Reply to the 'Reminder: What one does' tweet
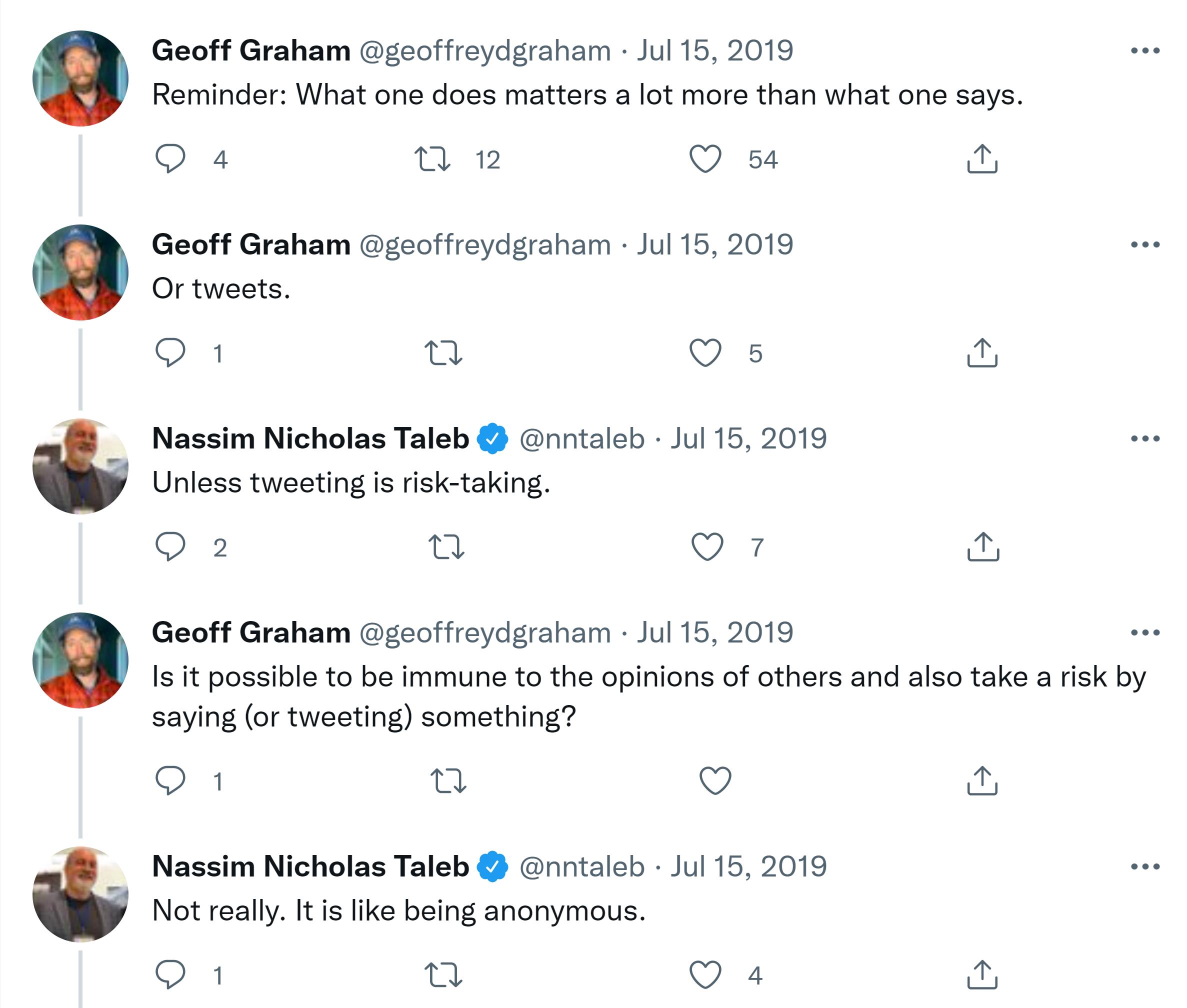 170,159
